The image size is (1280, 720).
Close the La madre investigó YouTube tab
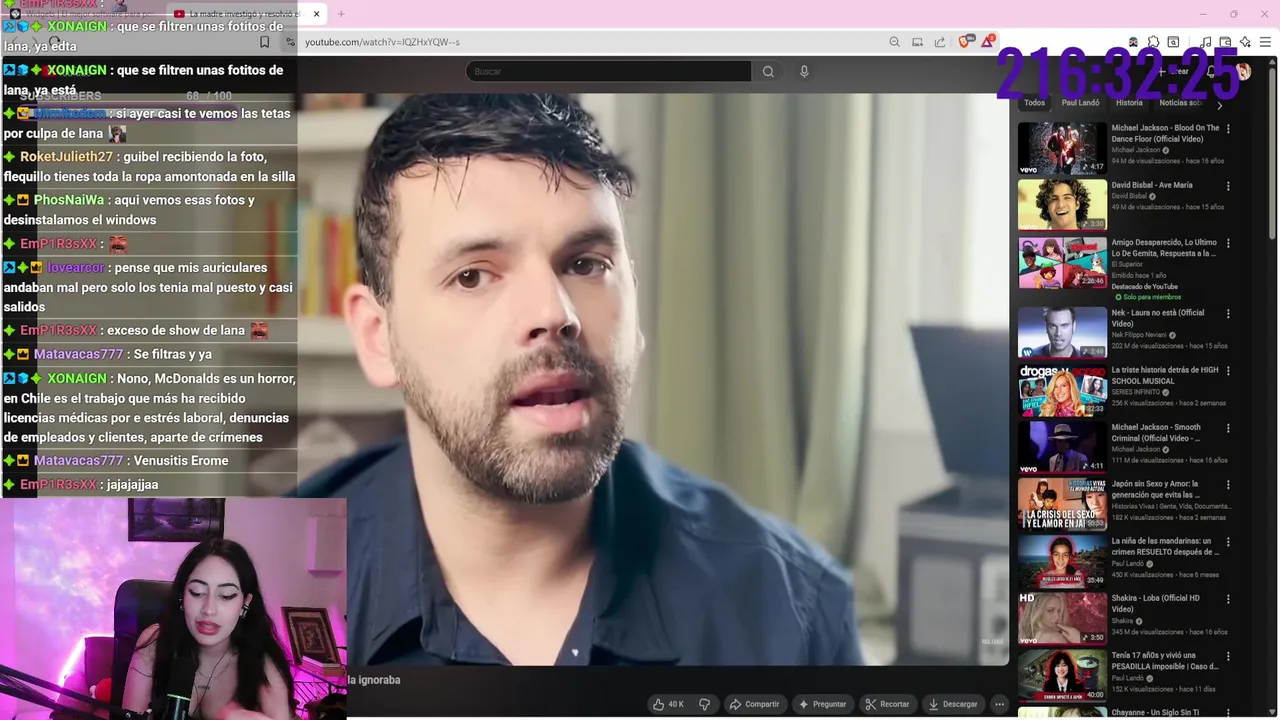pyautogui.click(x=316, y=14)
